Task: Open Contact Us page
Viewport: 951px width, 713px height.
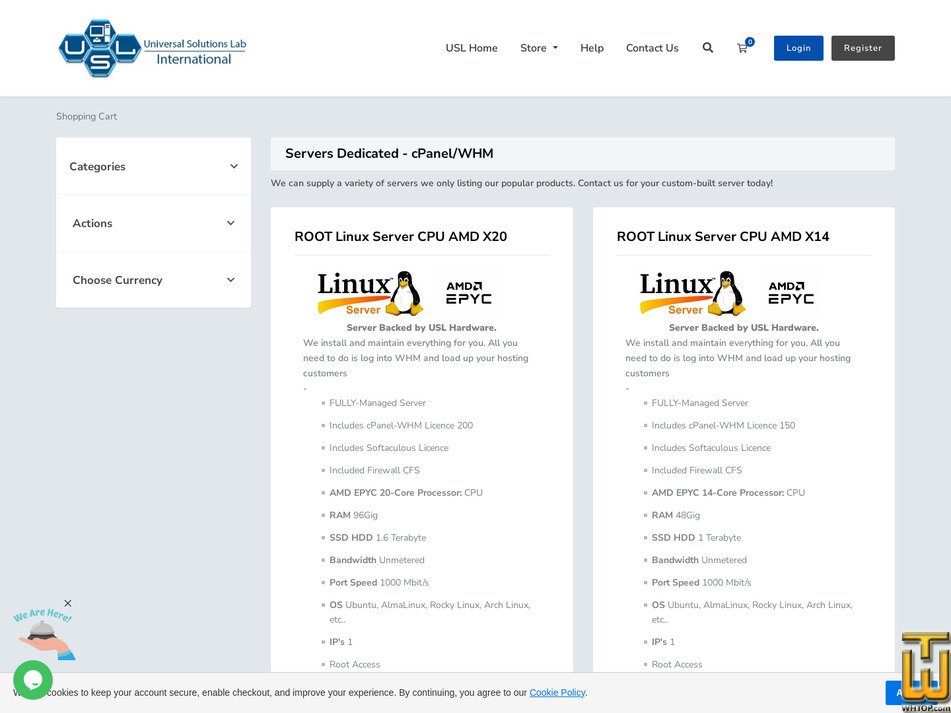Action: coord(652,48)
